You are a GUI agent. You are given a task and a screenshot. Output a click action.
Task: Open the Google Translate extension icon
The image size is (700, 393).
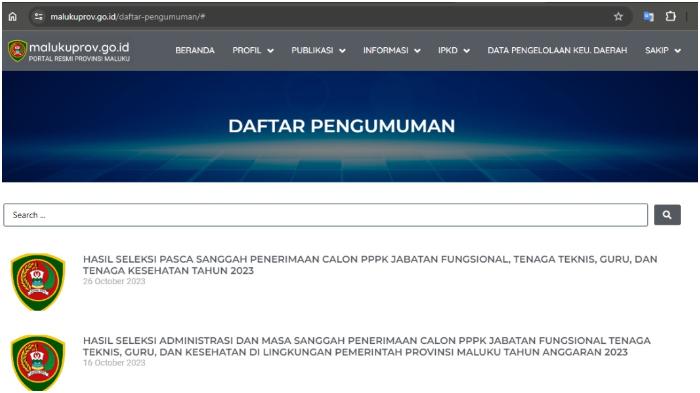point(648,17)
